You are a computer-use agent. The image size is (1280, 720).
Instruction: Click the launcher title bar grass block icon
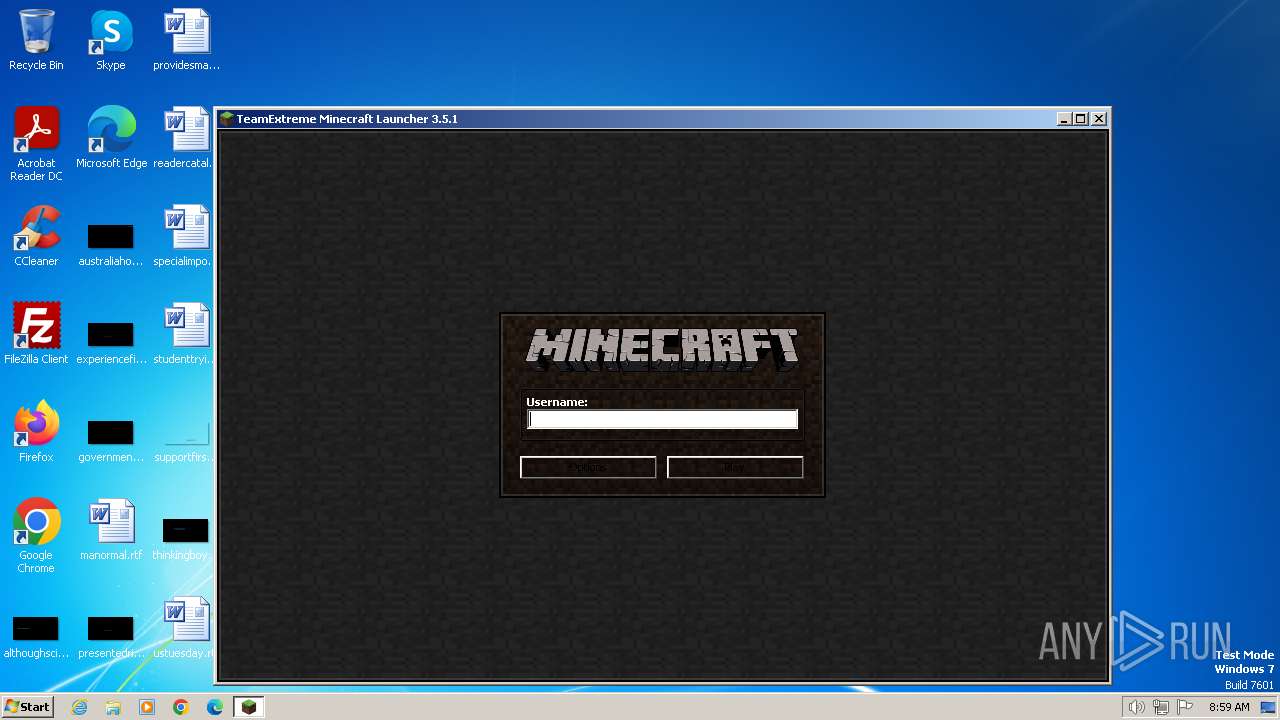(x=227, y=119)
